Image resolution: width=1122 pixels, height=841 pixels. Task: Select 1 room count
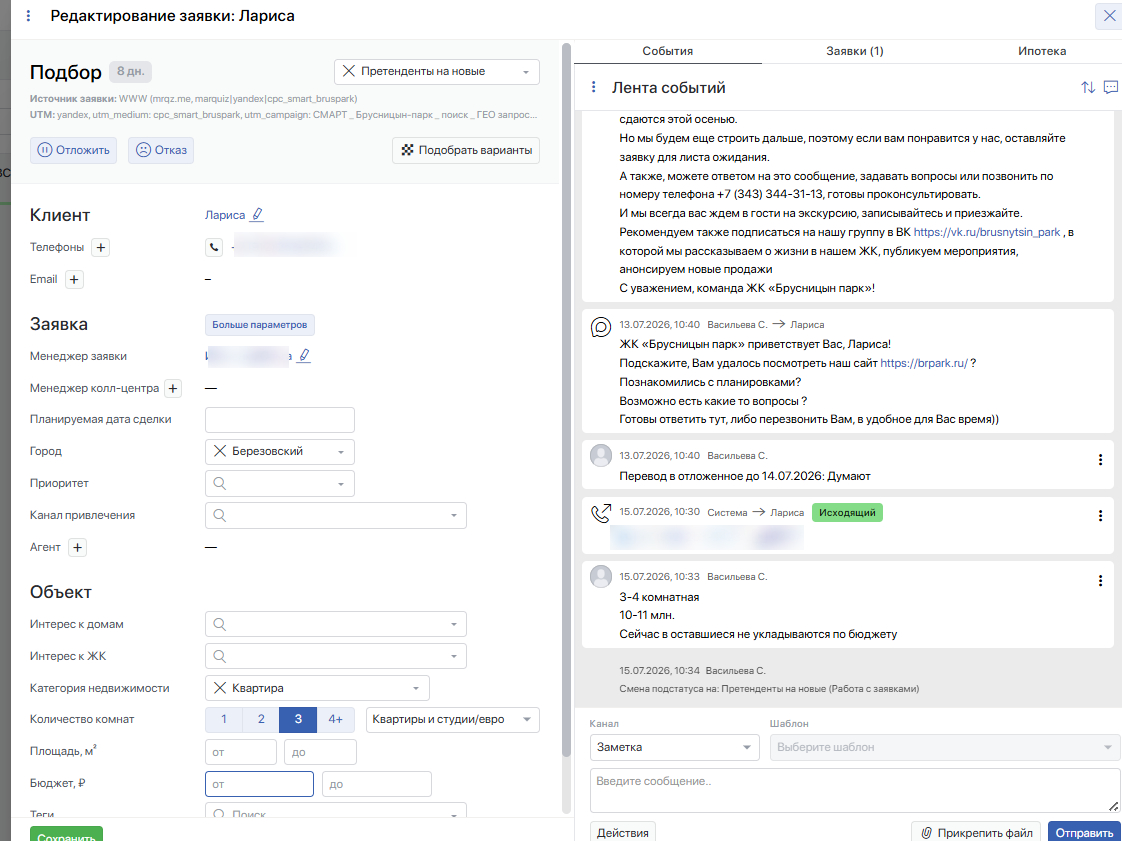[x=224, y=719]
